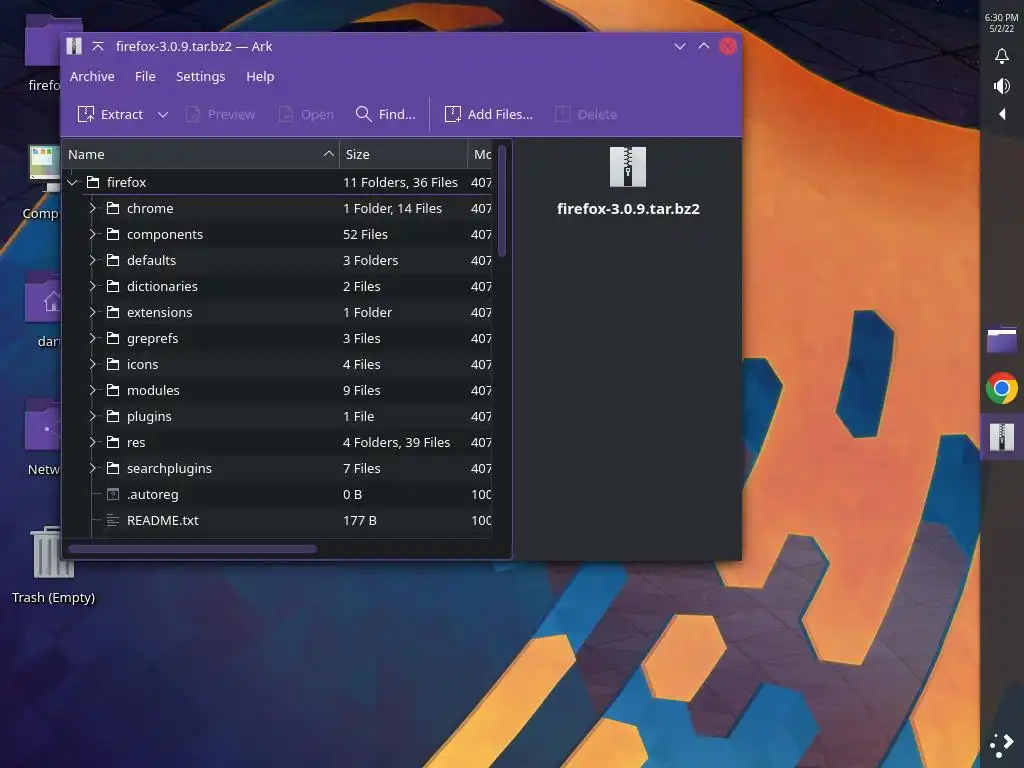Select the dictionaries folder icon
The width and height of the screenshot is (1024, 768).
[113, 286]
